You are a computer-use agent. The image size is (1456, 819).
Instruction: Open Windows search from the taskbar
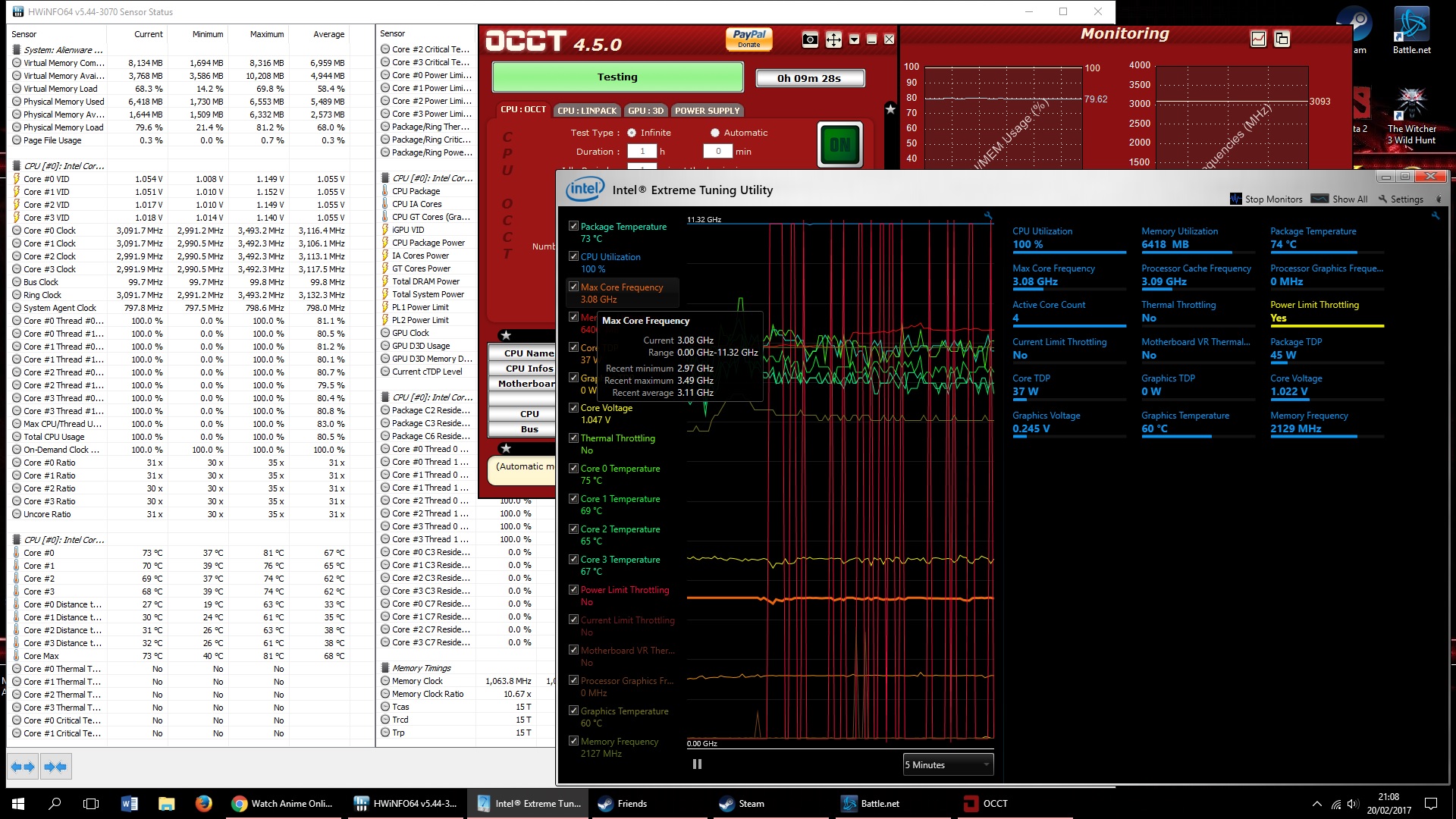pyautogui.click(x=55, y=803)
